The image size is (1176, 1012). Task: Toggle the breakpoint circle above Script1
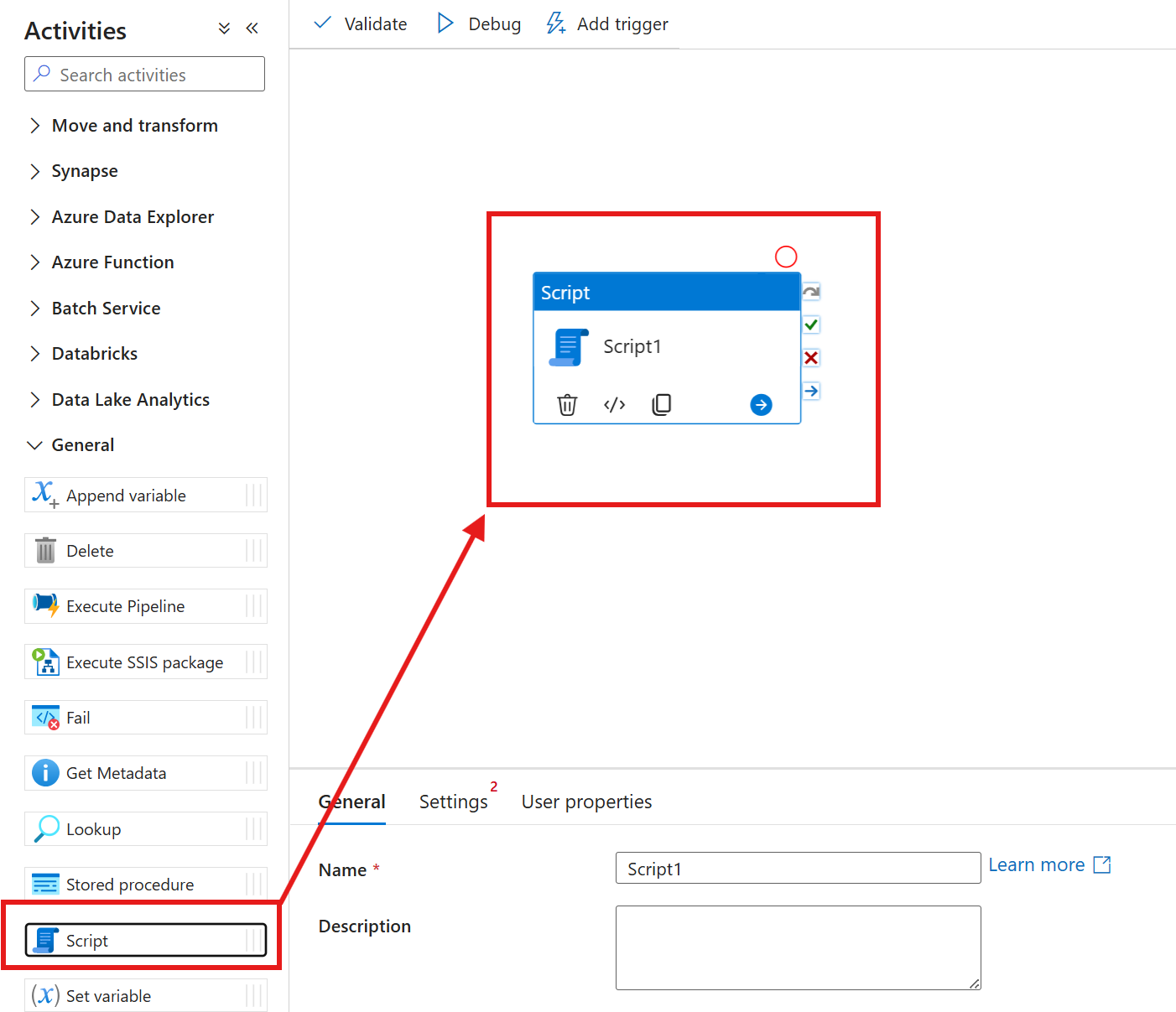point(786,257)
